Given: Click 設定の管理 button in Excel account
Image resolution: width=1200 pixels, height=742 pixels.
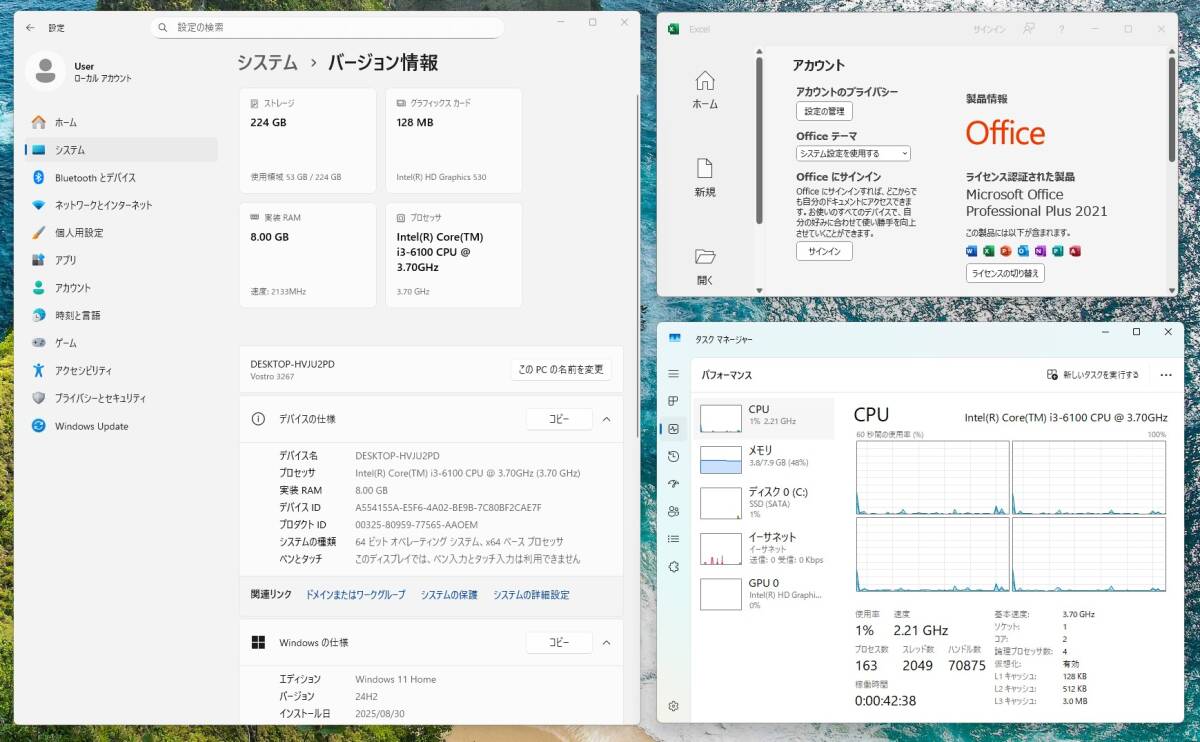Looking at the screenshot, I should click(x=824, y=111).
